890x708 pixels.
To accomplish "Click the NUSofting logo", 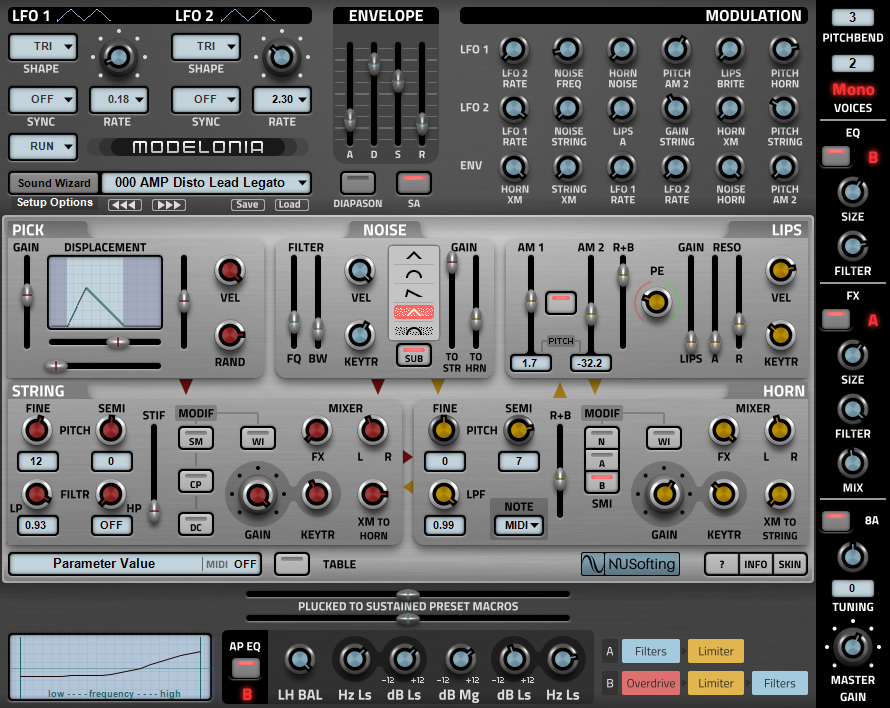I will point(630,564).
